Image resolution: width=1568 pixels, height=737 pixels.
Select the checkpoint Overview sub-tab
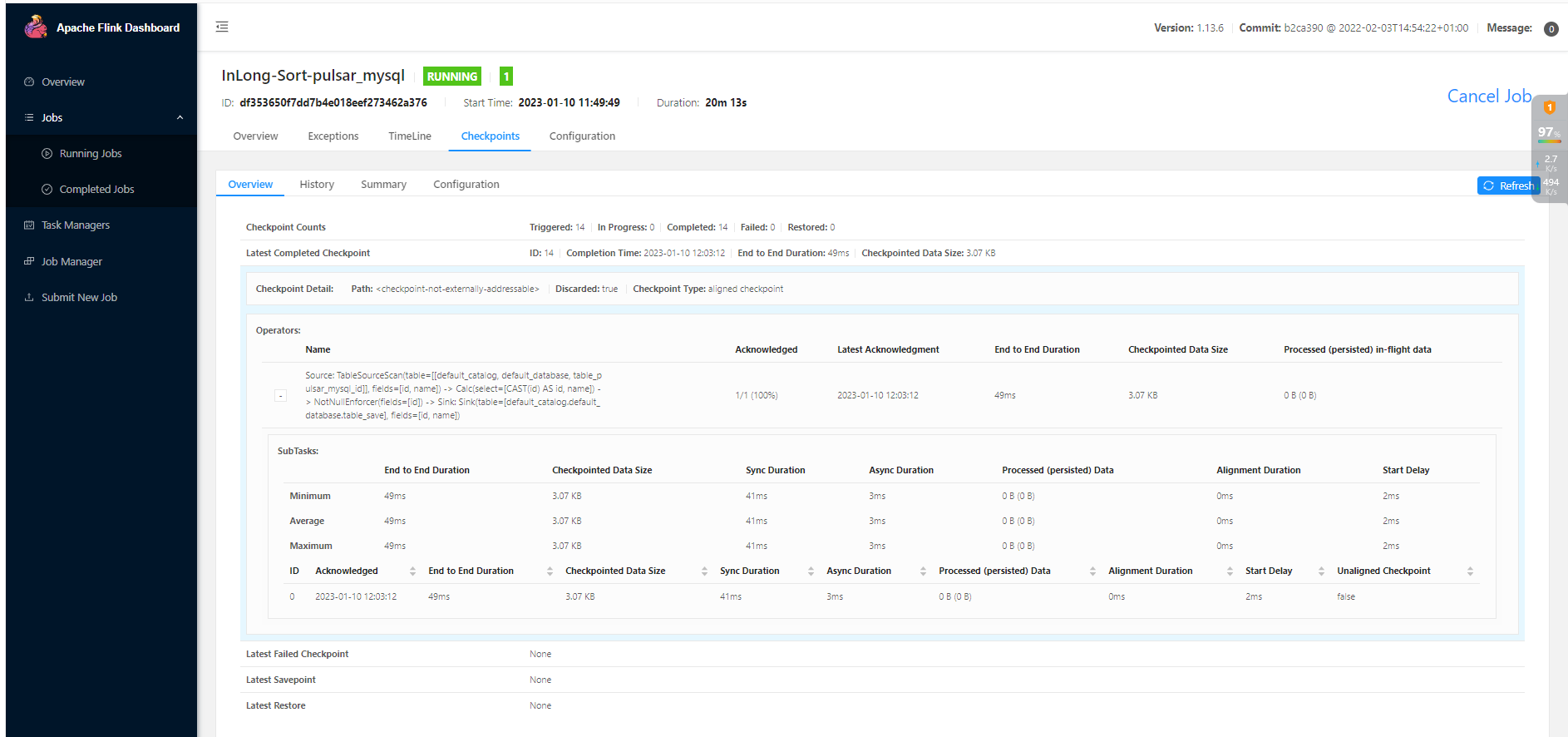(250, 185)
